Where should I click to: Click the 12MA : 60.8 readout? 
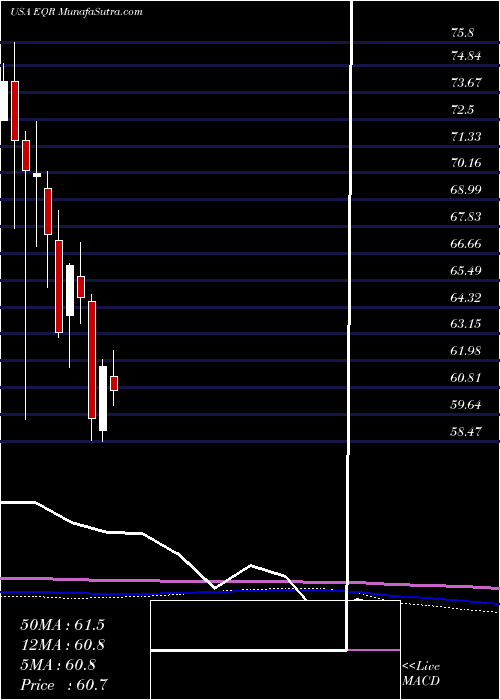pyautogui.click(x=62, y=645)
